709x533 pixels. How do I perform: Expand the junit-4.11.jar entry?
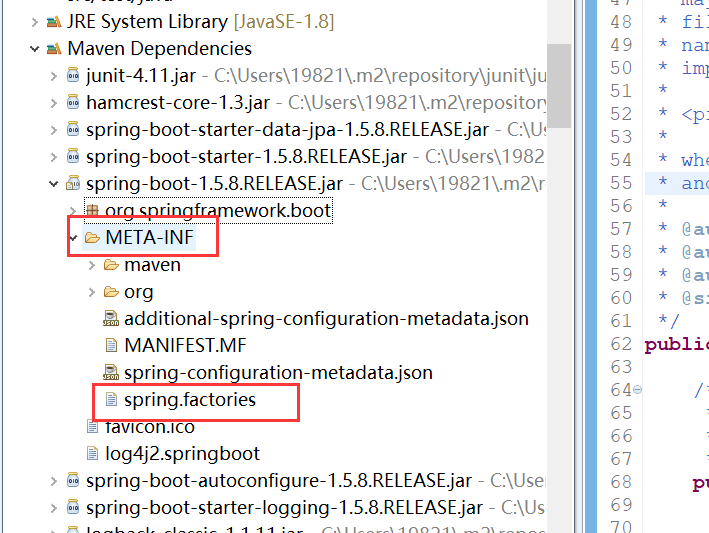(x=54, y=75)
